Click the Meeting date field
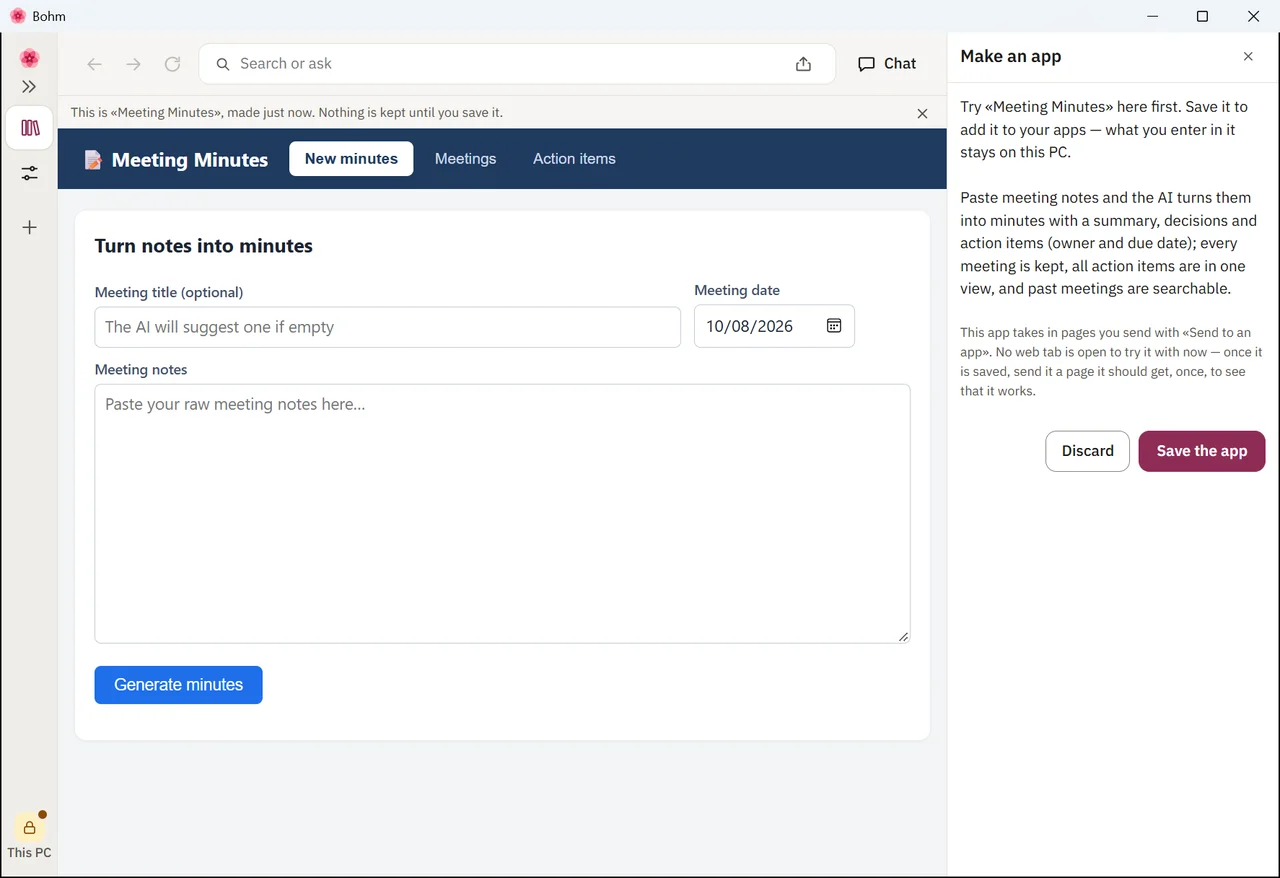Viewport: 1280px width, 878px height. (774, 326)
